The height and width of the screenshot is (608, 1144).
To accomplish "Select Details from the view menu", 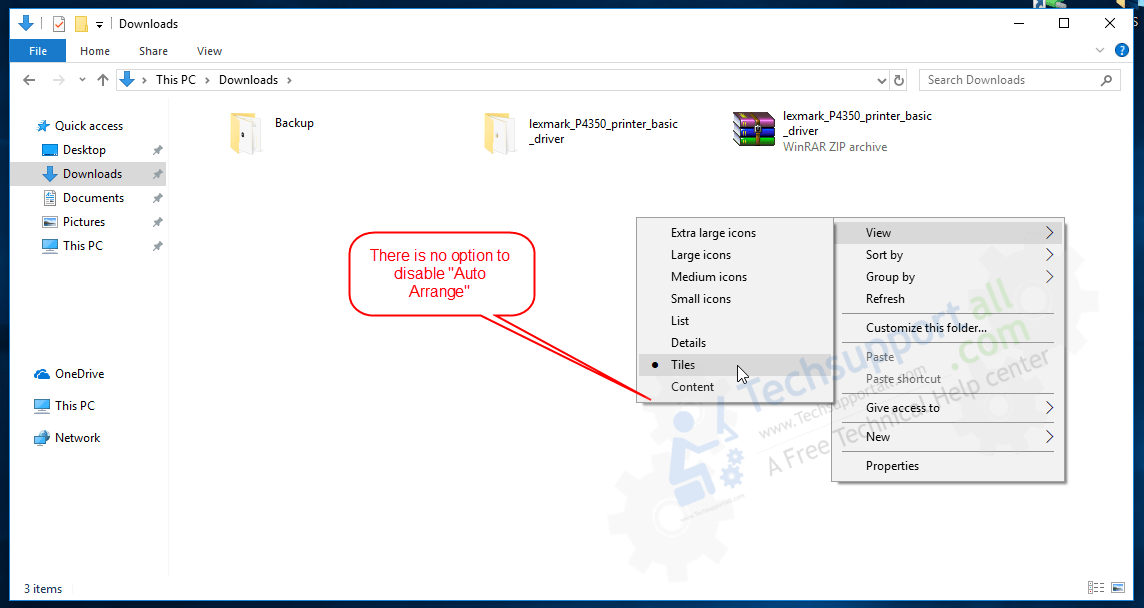I will tap(688, 342).
